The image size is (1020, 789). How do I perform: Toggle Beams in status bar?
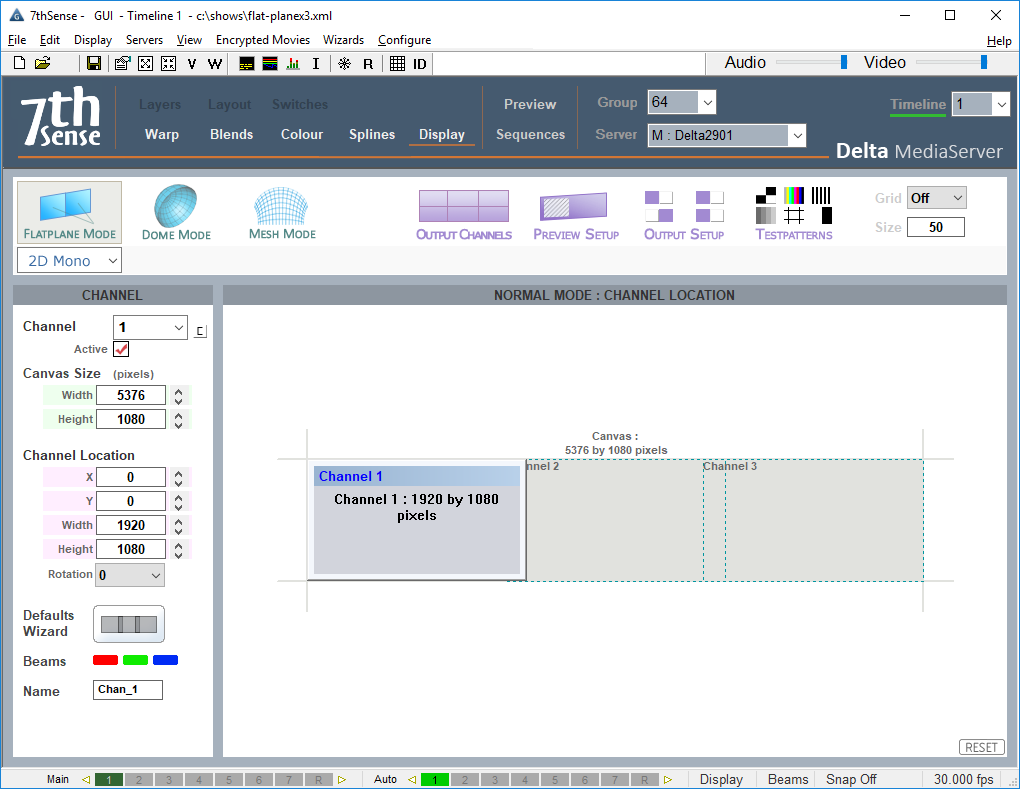coord(788,779)
